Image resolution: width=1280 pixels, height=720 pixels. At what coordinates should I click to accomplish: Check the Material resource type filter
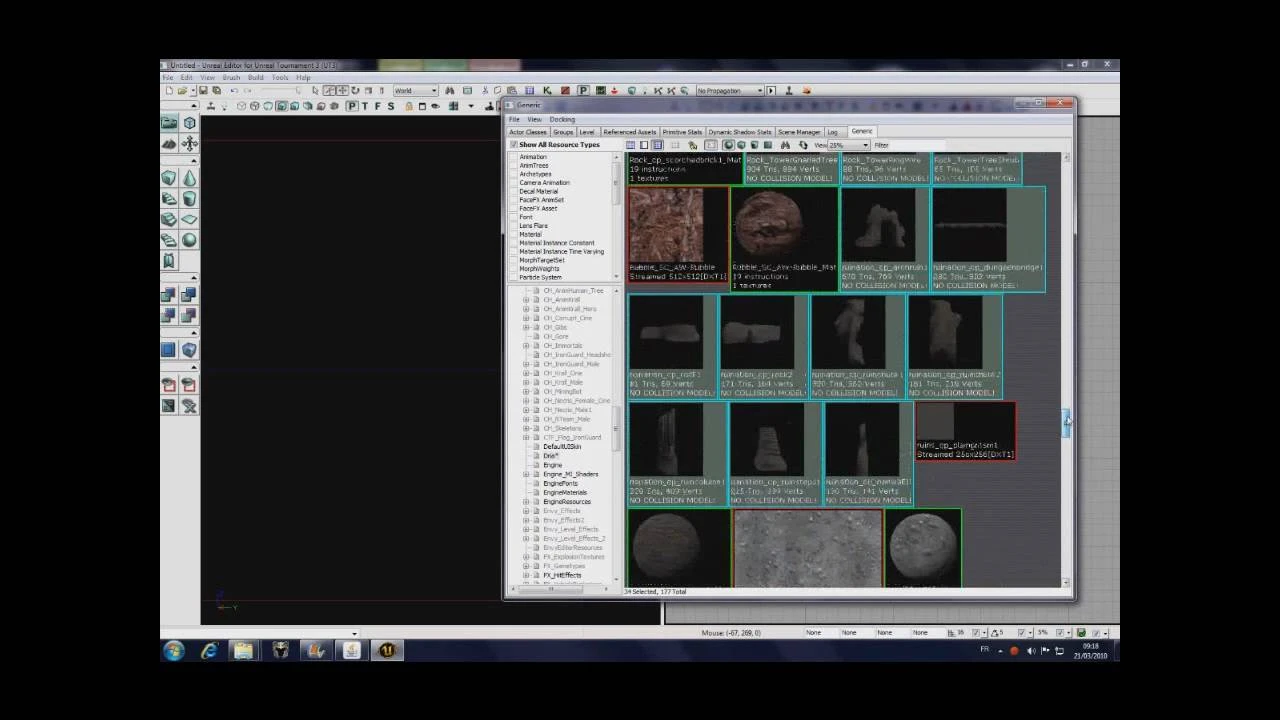(514, 234)
